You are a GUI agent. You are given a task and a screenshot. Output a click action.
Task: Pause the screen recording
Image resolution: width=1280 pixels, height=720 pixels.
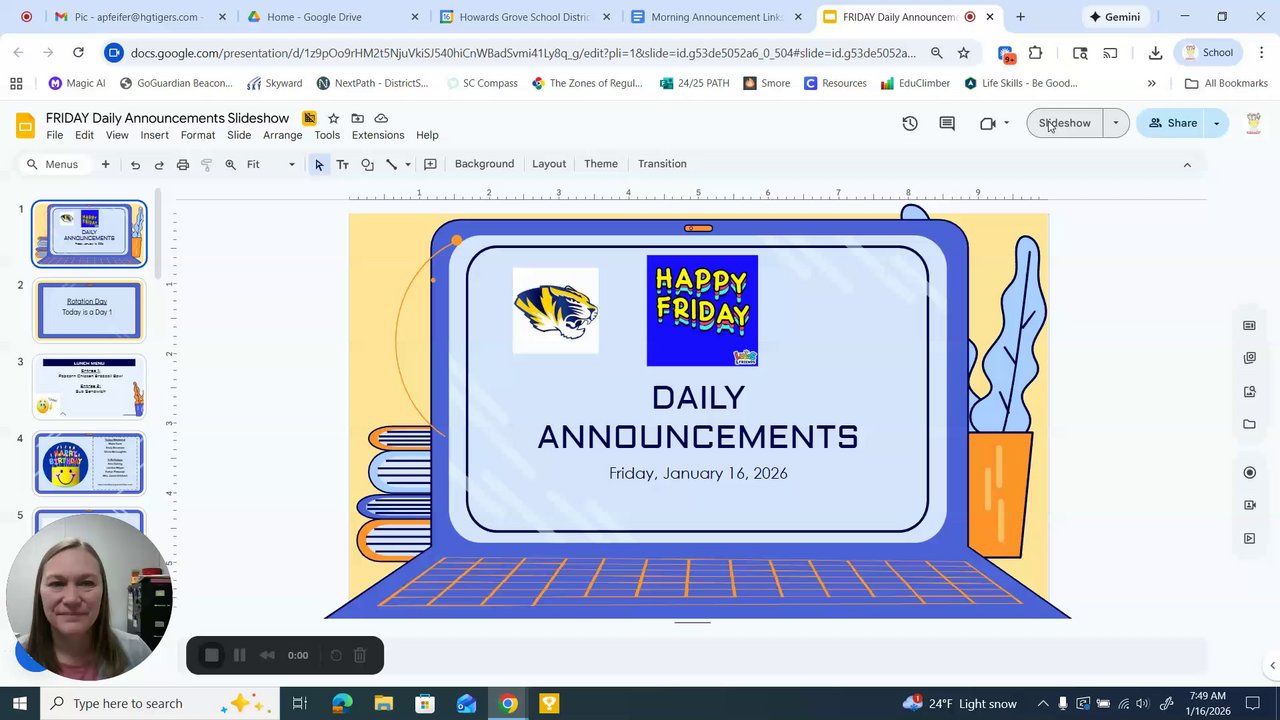click(x=239, y=655)
